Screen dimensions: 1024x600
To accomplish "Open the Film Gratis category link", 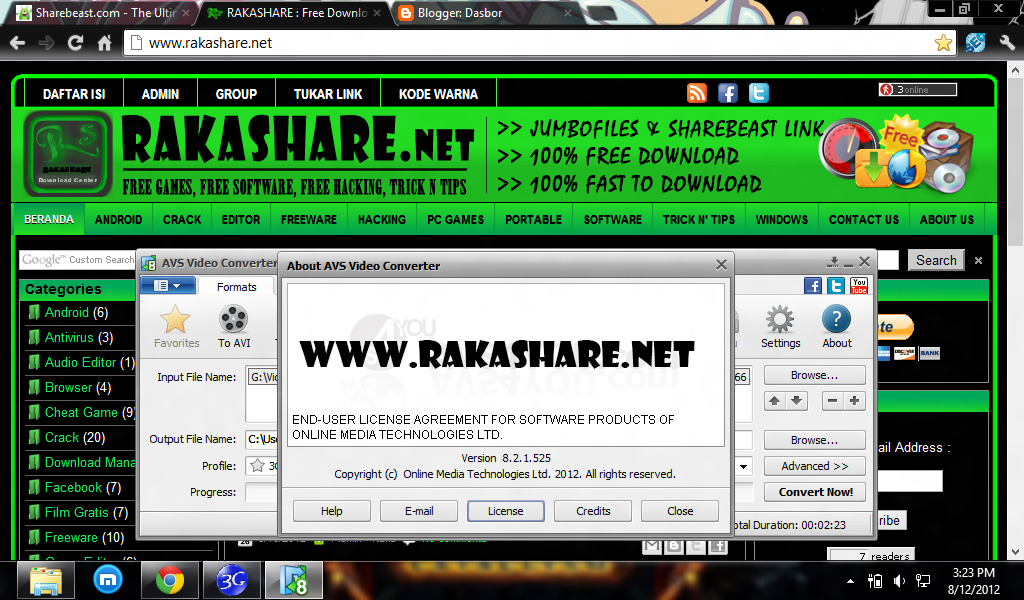I will pos(76,512).
